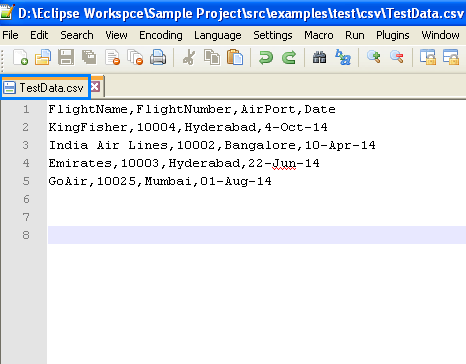The width and height of the screenshot is (466, 364).
Task: Close the current document toolbar icon
Action: click(x=112, y=57)
